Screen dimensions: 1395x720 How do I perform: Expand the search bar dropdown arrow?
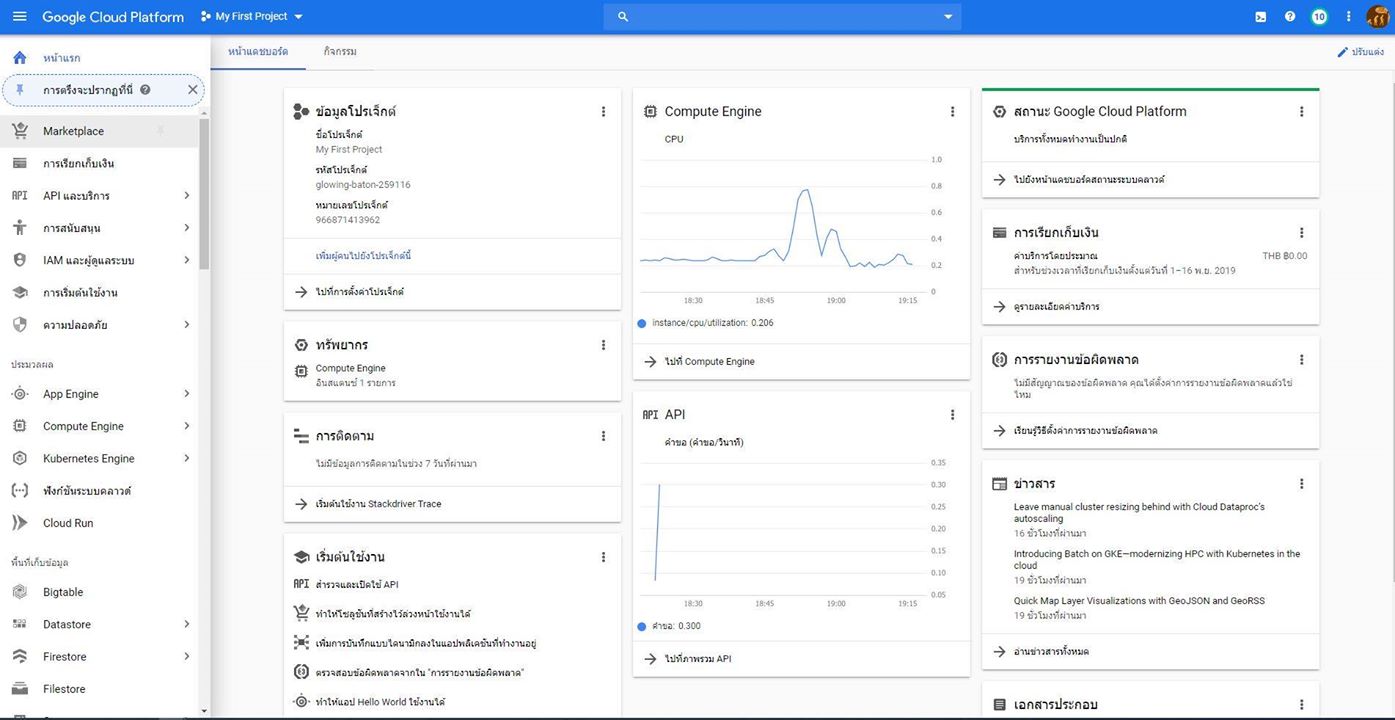tap(948, 17)
